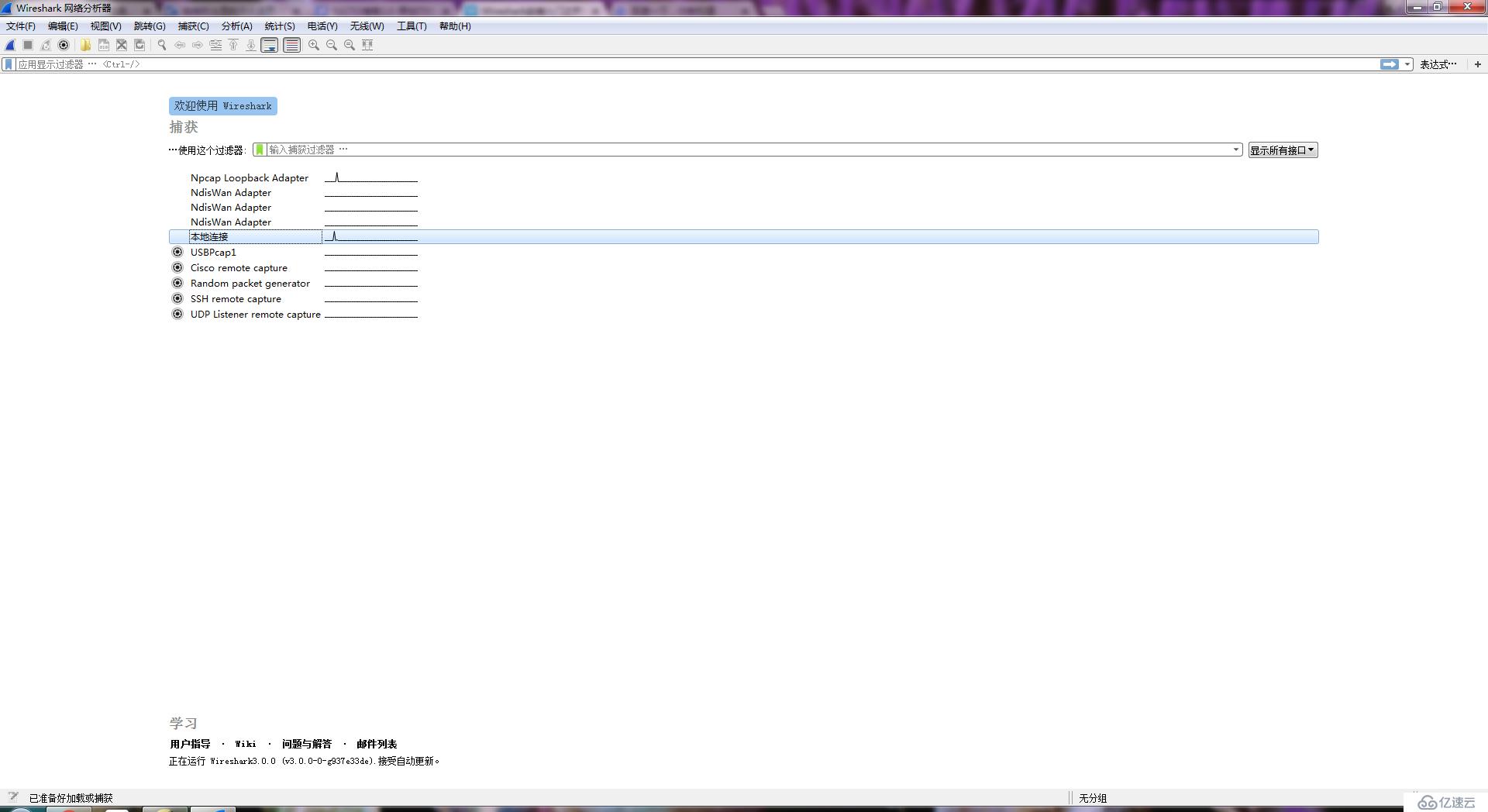Click the 表达式… button

point(1438,64)
